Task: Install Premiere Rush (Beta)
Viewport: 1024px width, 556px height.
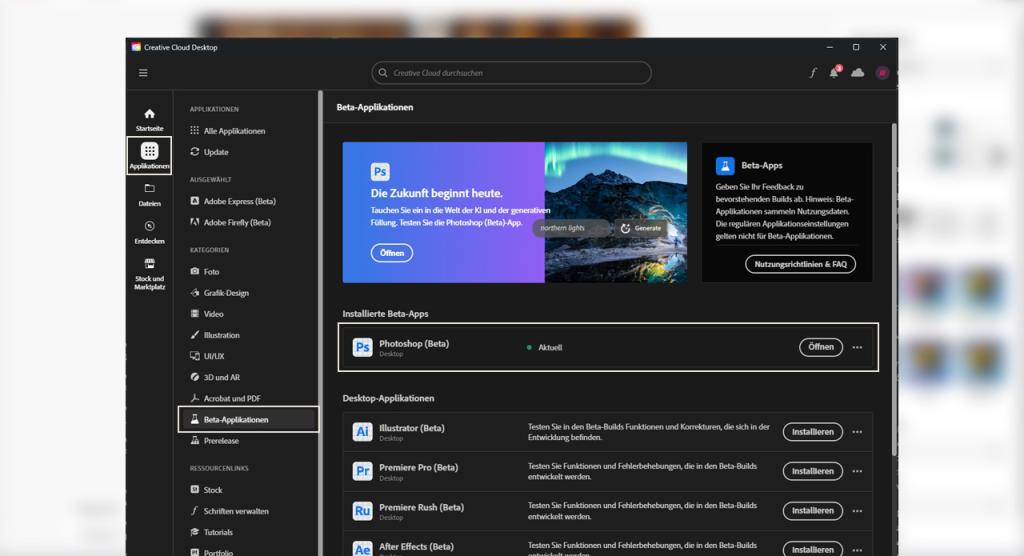Action: pyautogui.click(x=812, y=510)
